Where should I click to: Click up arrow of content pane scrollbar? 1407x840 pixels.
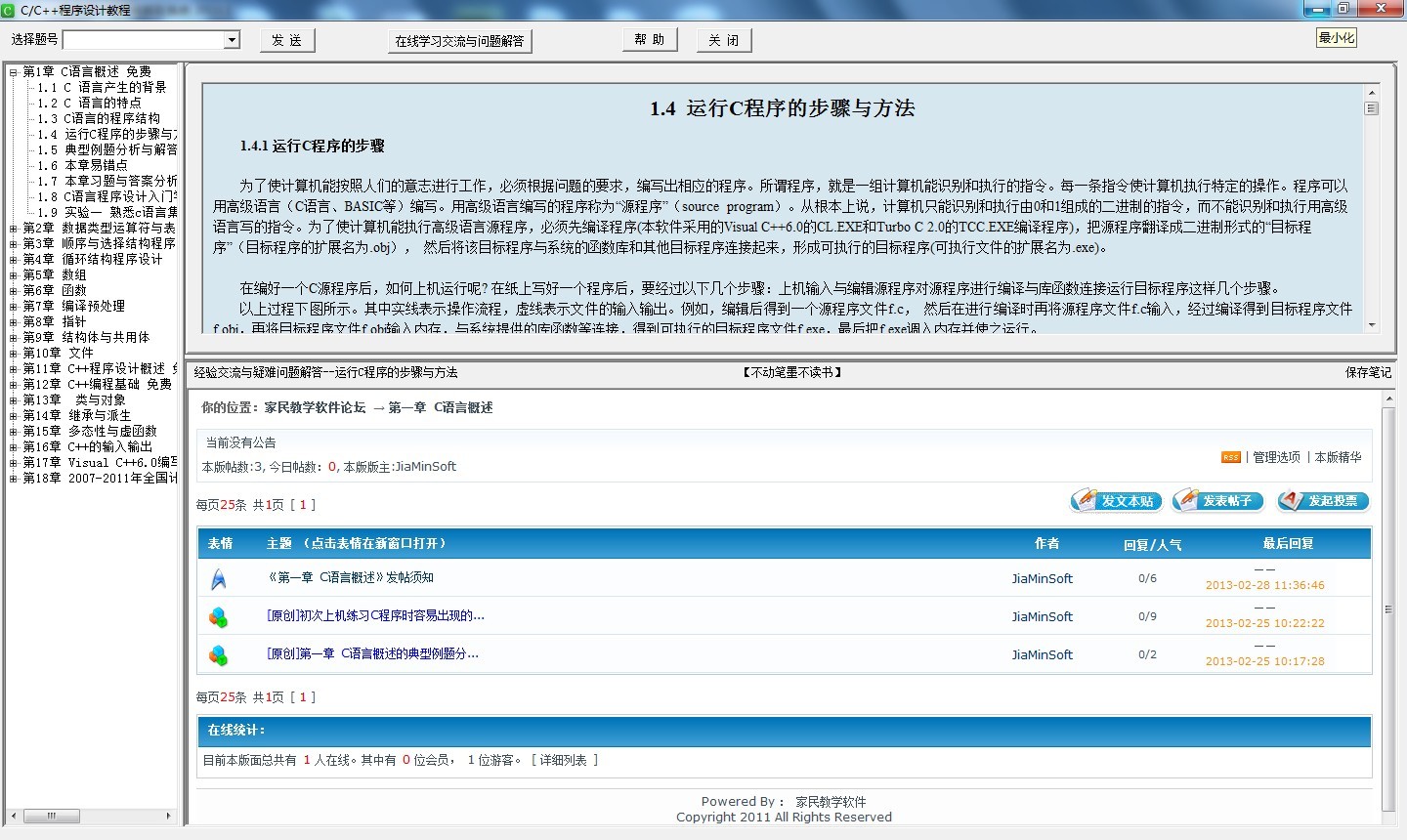coord(1372,91)
